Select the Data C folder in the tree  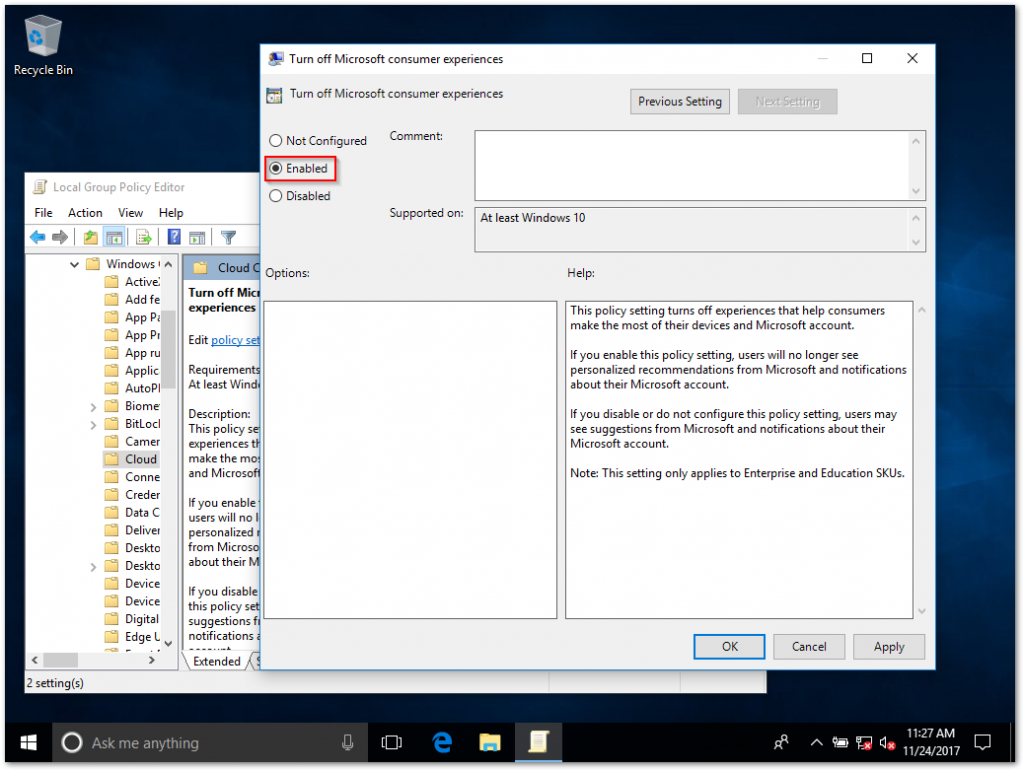(x=132, y=512)
